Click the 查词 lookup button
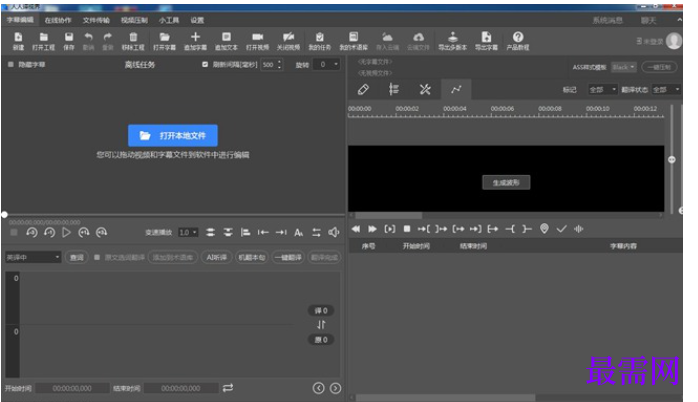This screenshot has height=402, width=698. [x=77, y=257]
